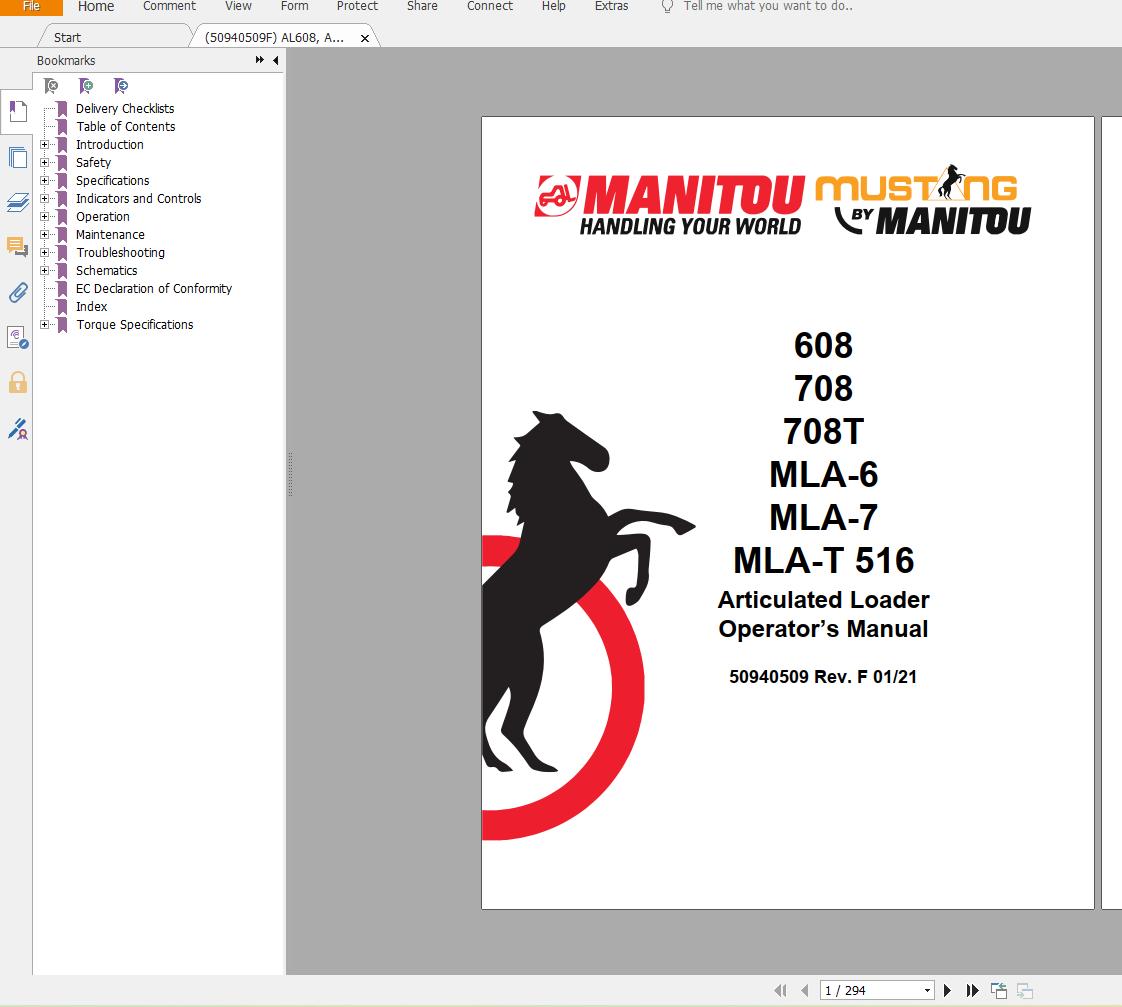This screenshot has width=1122, height=1007.
Task: Open the EC Declaration of Conformity bookmark
Action: 154,288
